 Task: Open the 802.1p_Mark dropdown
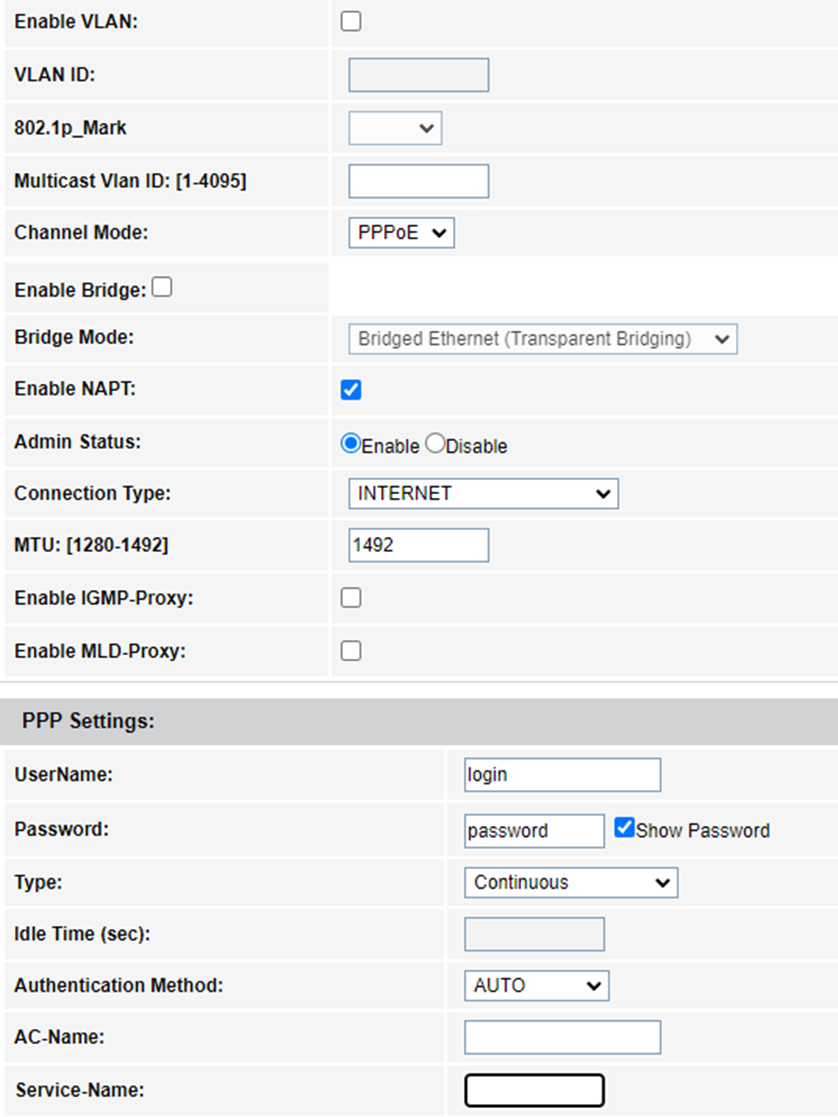tap(395, 128)
